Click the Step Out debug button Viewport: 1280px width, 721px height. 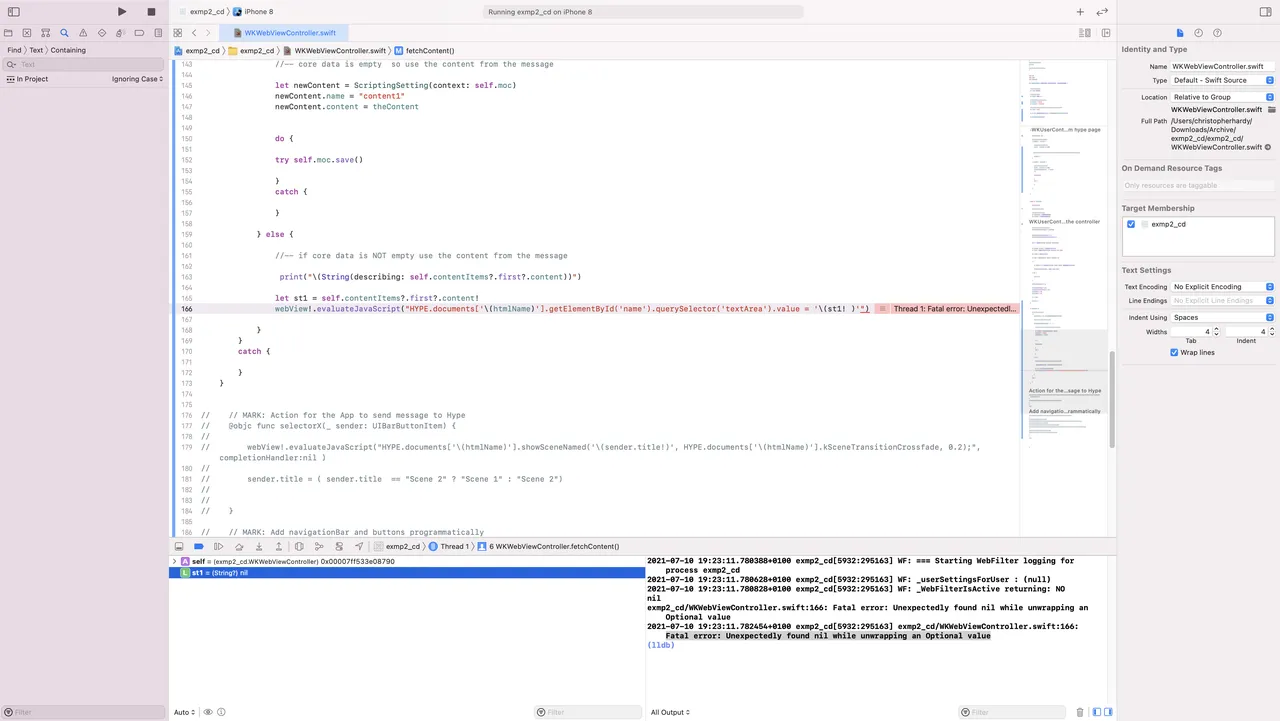pyautogui.click(x=279, y=547)
